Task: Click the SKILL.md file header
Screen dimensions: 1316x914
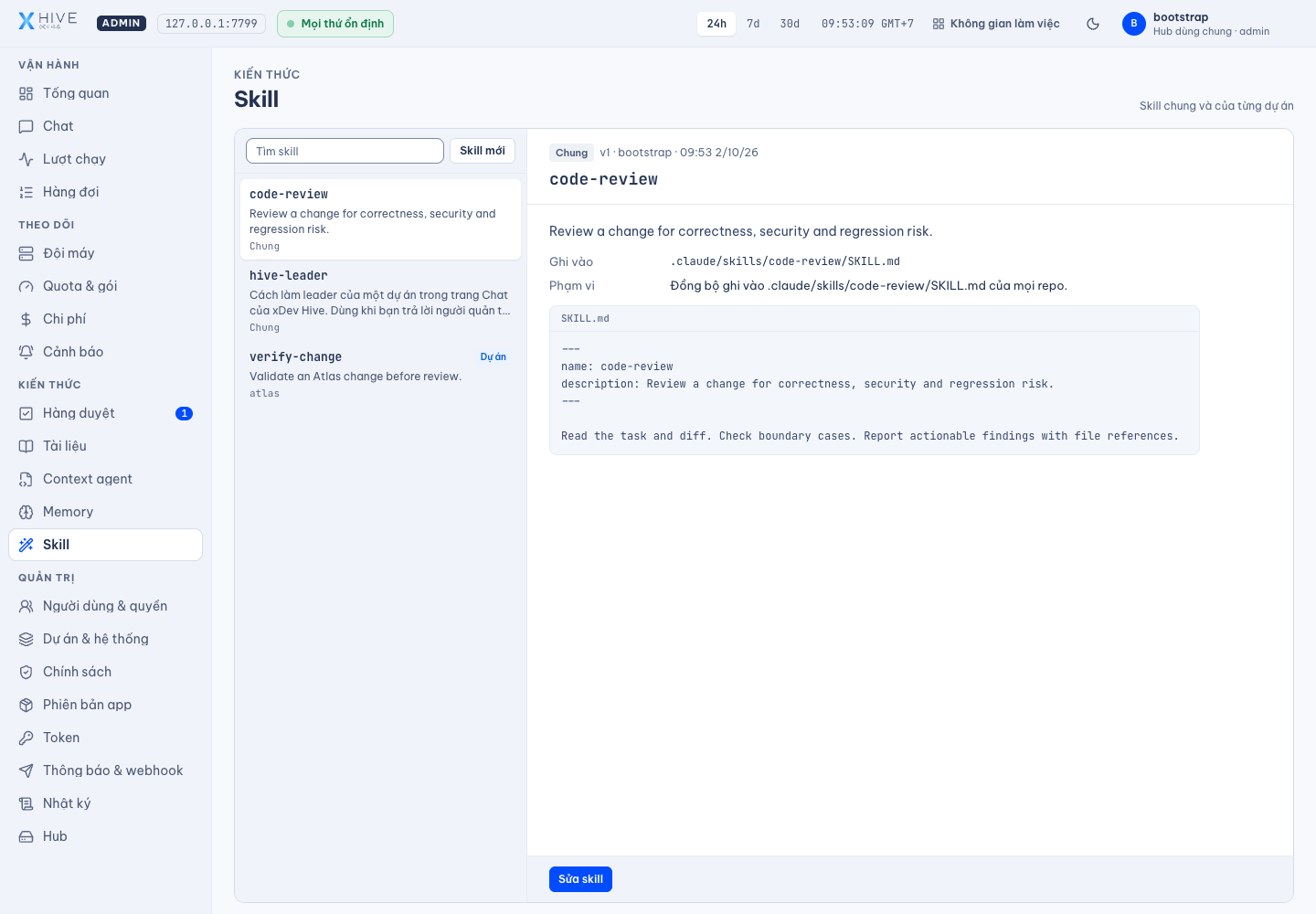Action: pos(874,319)
